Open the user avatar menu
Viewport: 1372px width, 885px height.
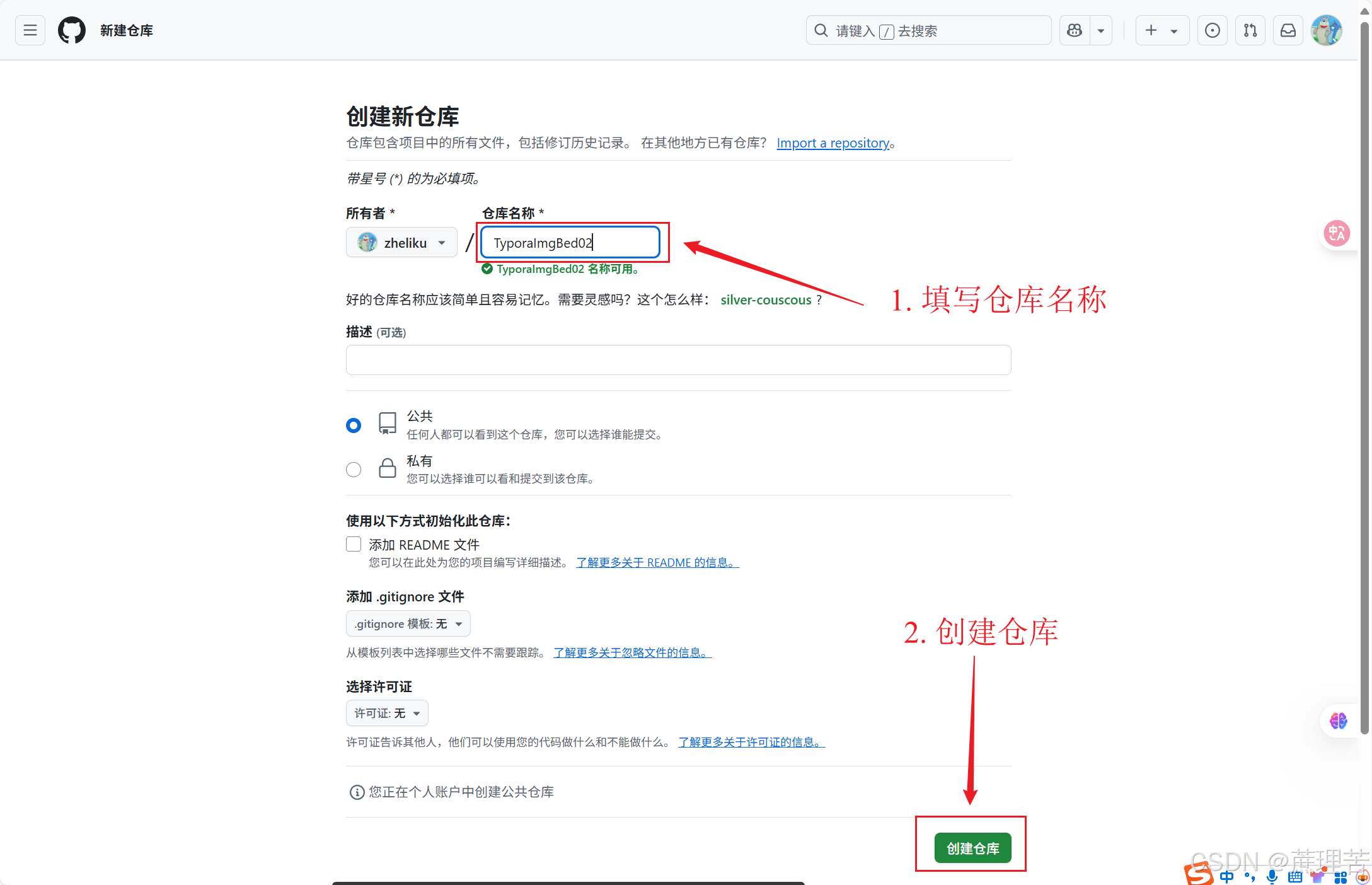[x=1326, y=30]
